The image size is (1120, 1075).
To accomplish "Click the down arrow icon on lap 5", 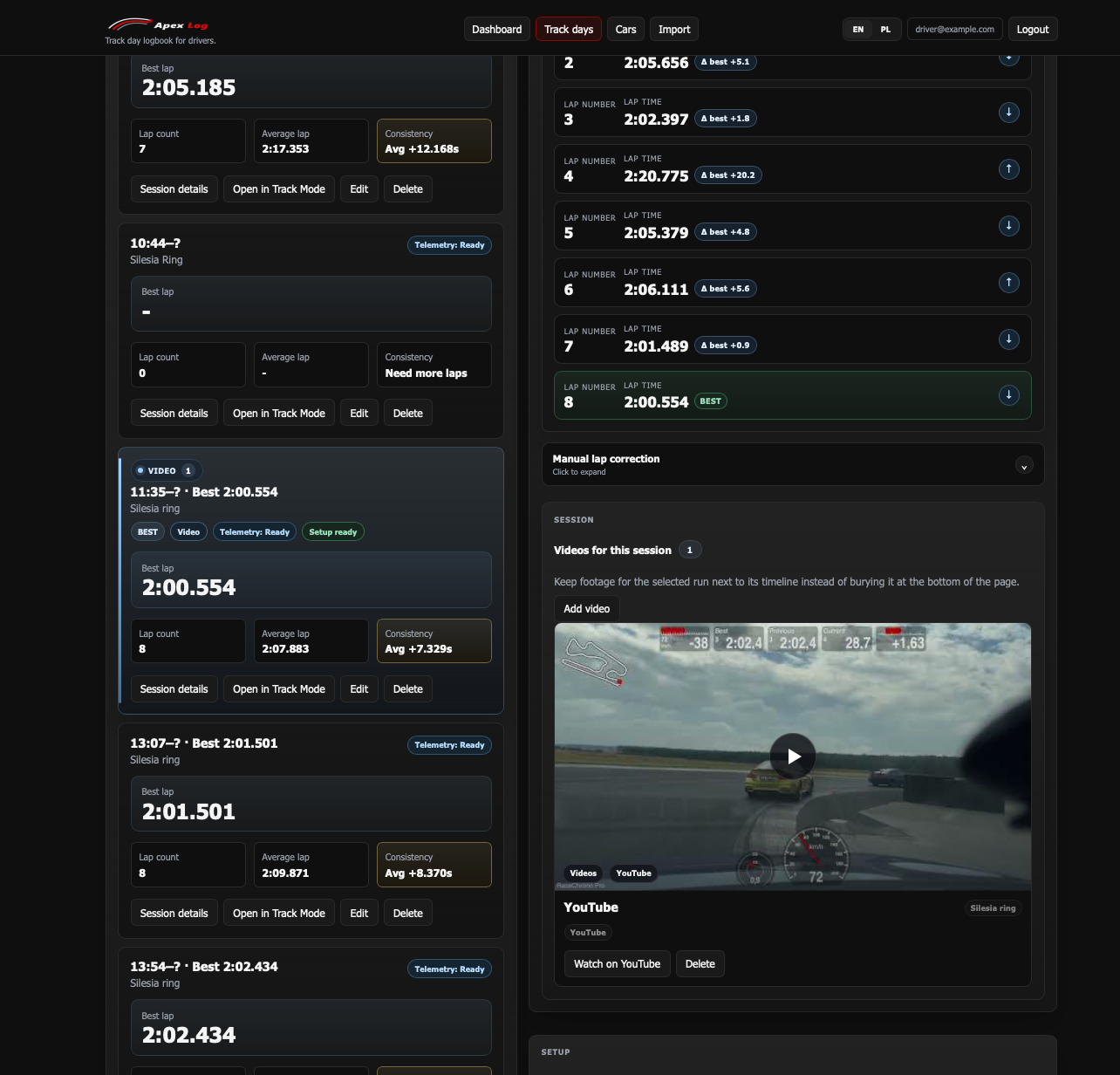I will tap(1008, 225).
